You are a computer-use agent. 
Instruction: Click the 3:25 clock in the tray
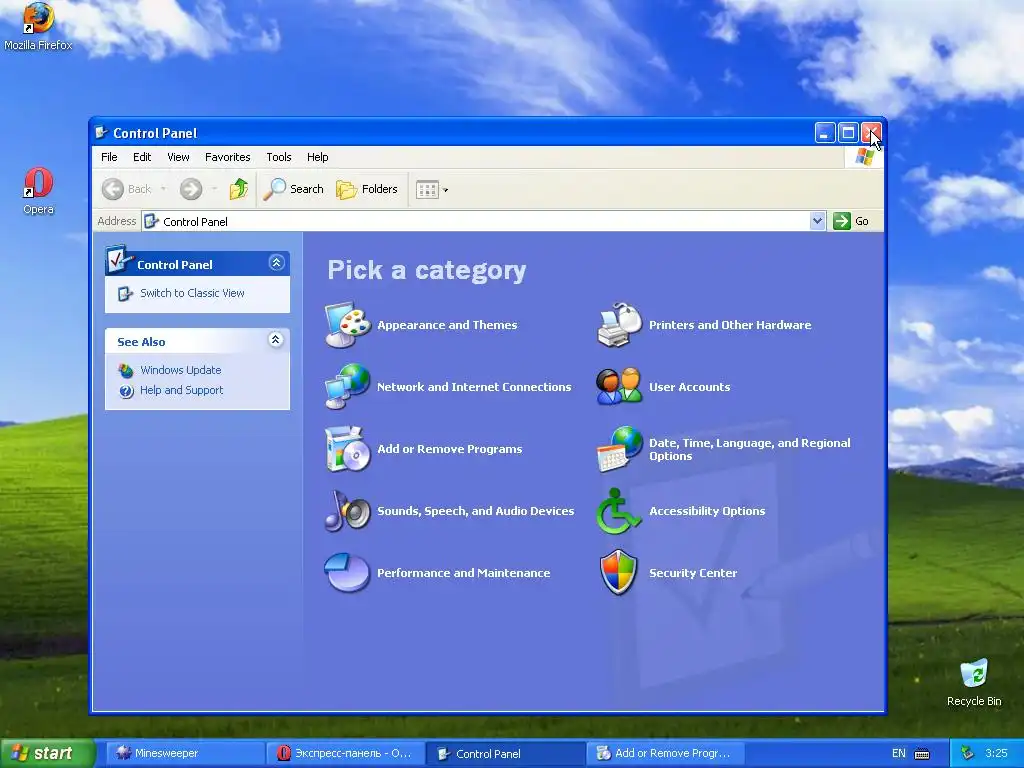point(996,754)
